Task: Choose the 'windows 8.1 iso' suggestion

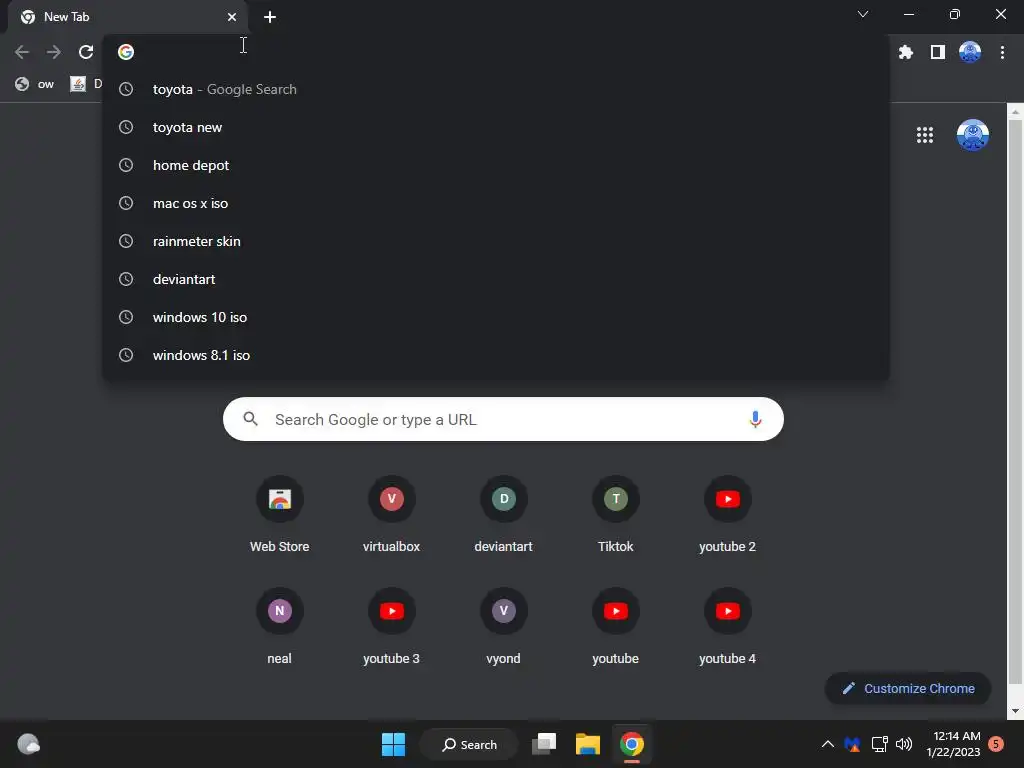Action: click(496, 355)
